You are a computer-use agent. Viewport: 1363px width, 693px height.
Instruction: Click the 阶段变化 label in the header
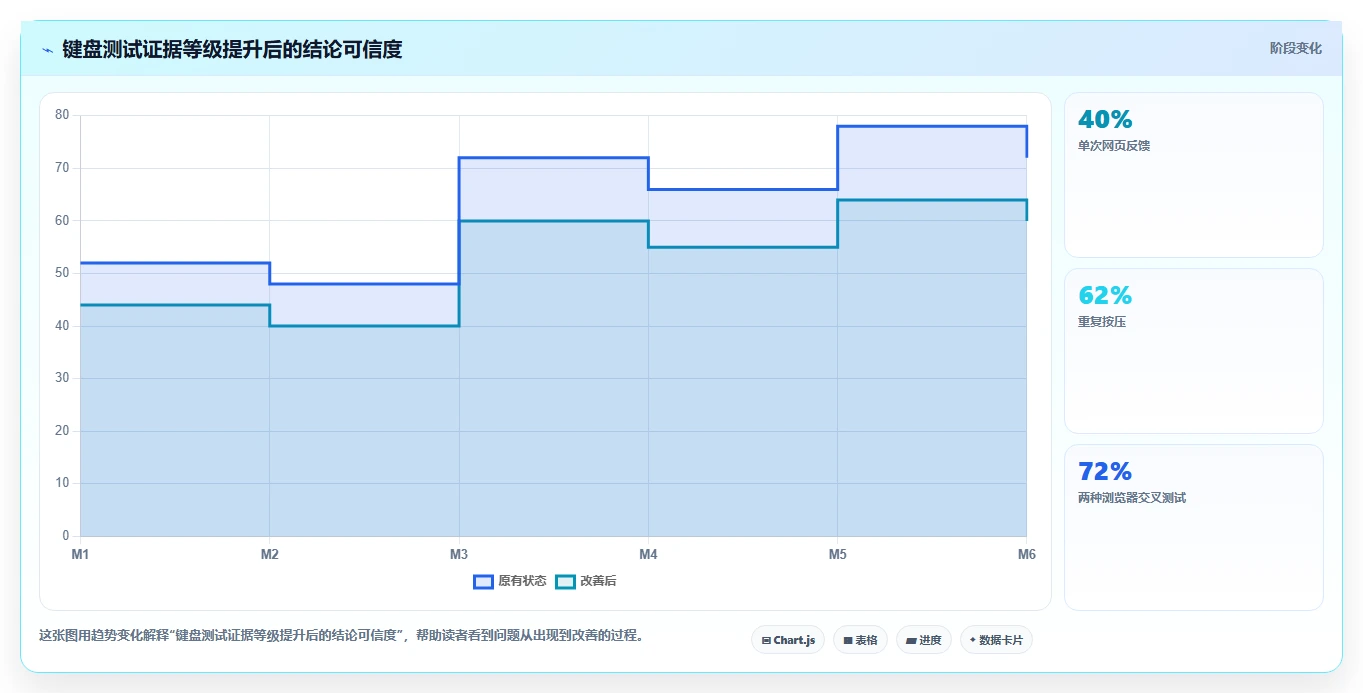pos(1295,48)
